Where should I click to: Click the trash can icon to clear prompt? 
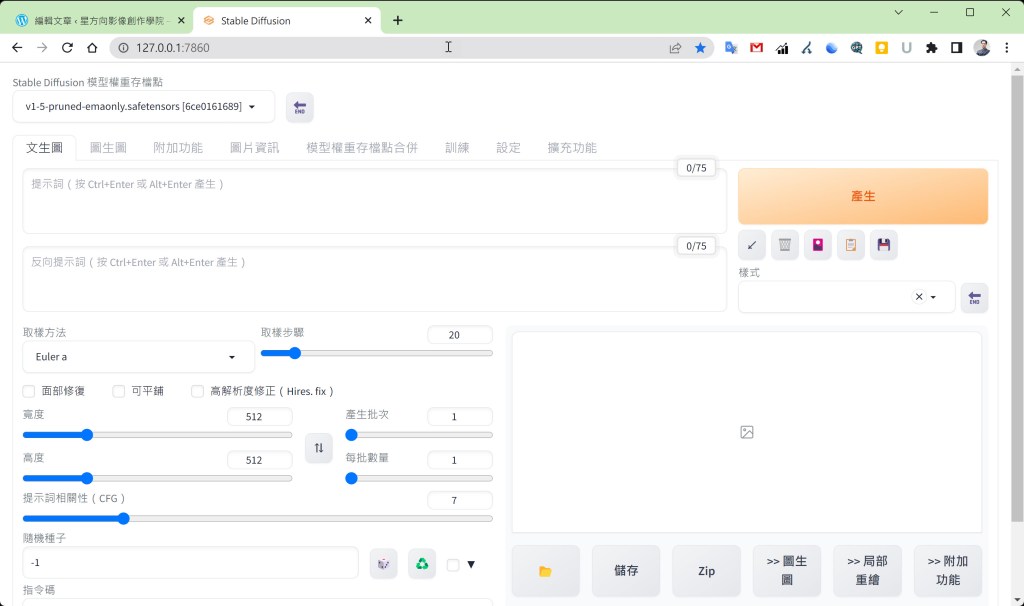click(785, 245)
